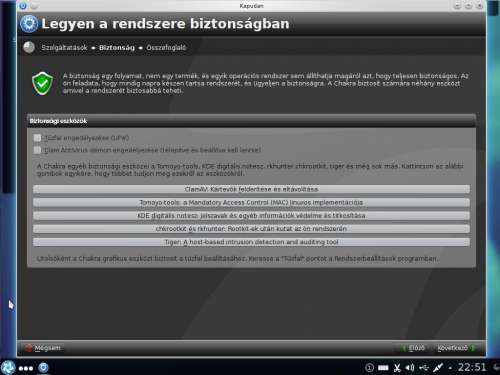Open the chkrootkit és rkhunter button
Viewport: 500px width, 375px height.
coord(251,229)
